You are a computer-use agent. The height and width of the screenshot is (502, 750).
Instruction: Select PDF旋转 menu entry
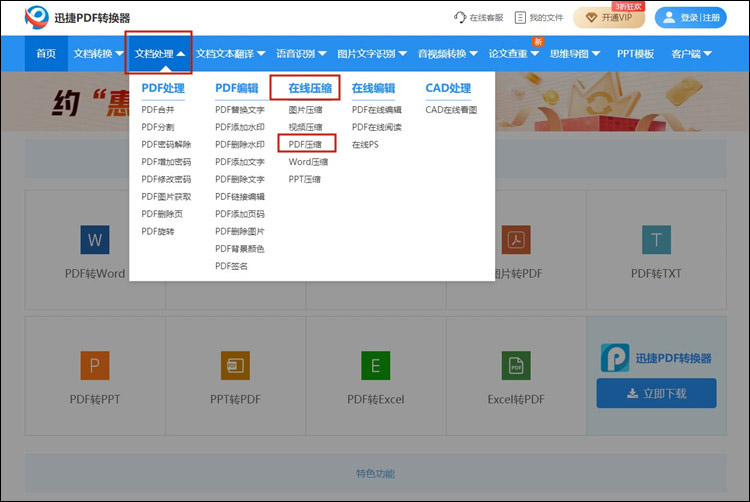[x=158, y=231]
